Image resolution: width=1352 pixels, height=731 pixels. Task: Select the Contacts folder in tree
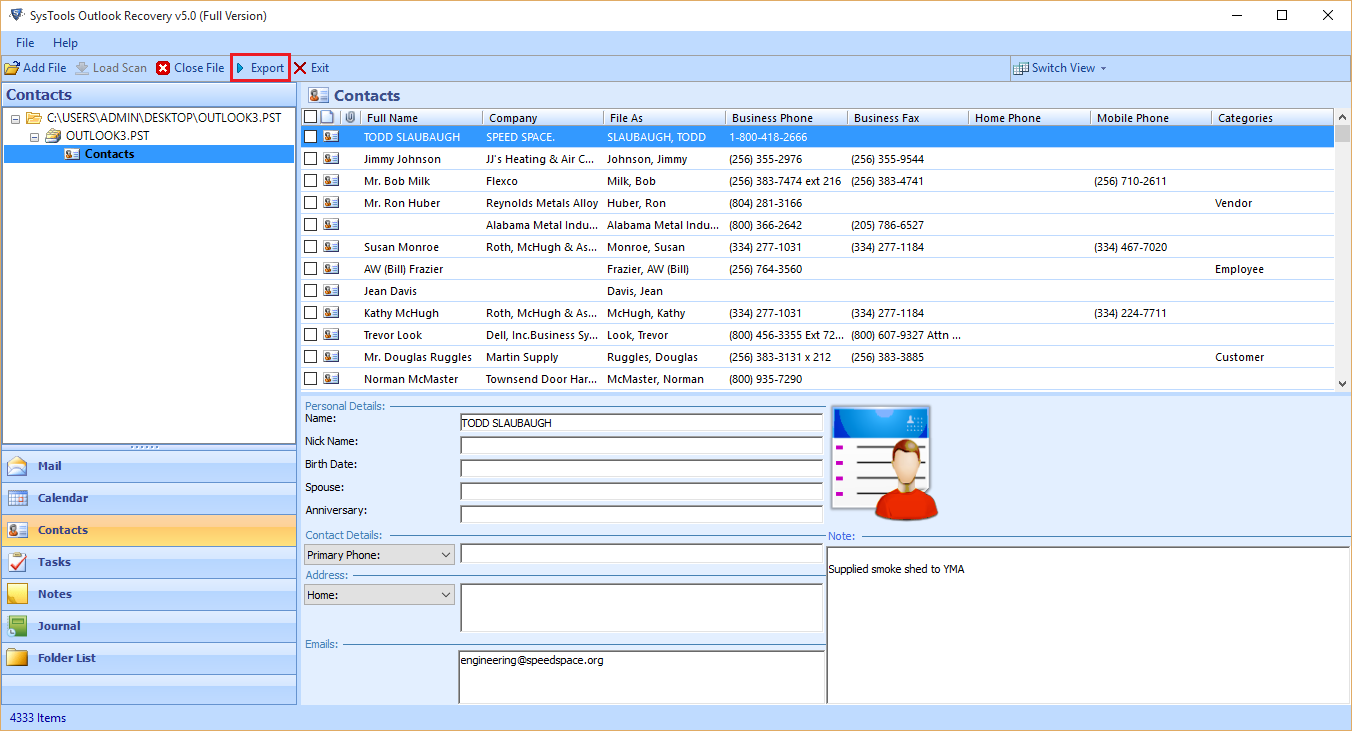click(x=109, y=154)
